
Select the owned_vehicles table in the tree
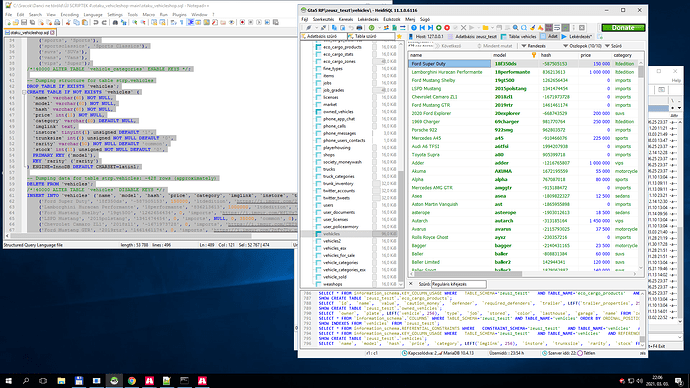(338, 112)
